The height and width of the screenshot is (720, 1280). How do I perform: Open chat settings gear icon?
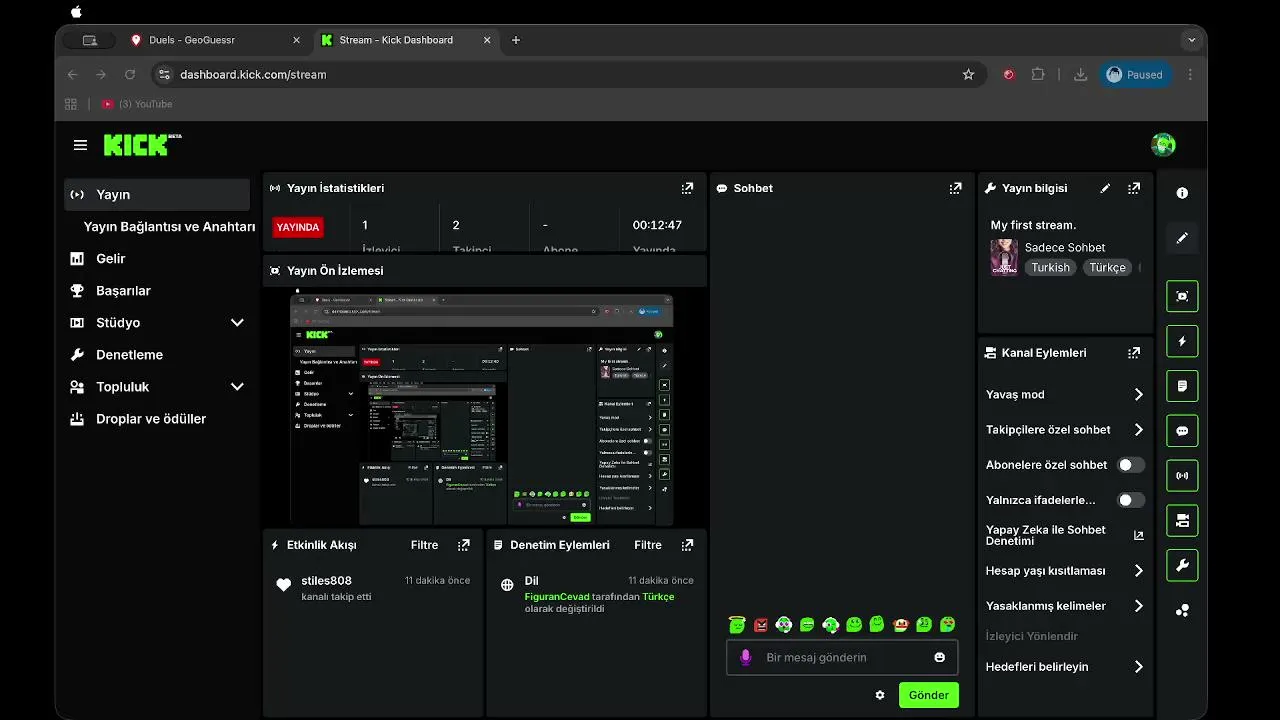[880, 695]
